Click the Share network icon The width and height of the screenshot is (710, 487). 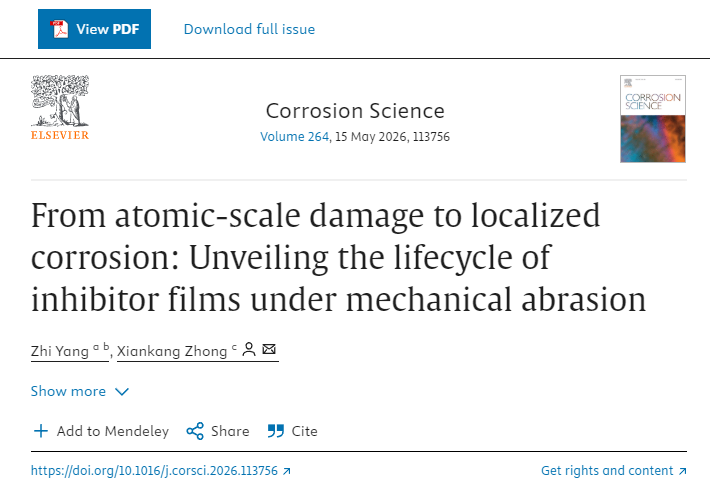click(195, 431)
